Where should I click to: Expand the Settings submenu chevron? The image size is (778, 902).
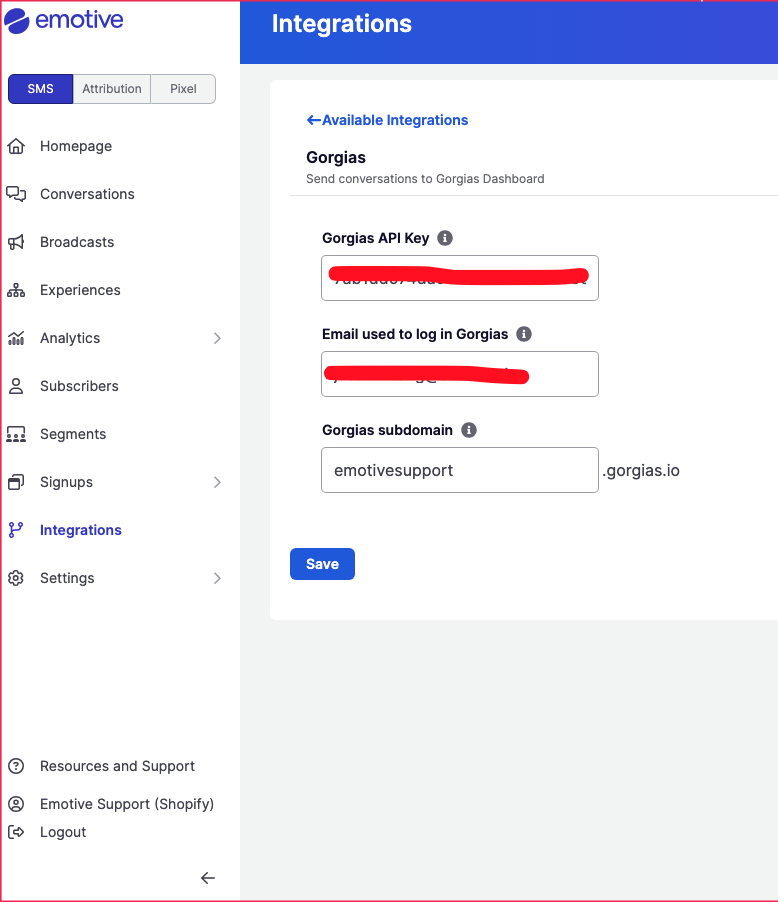(217, 578)
